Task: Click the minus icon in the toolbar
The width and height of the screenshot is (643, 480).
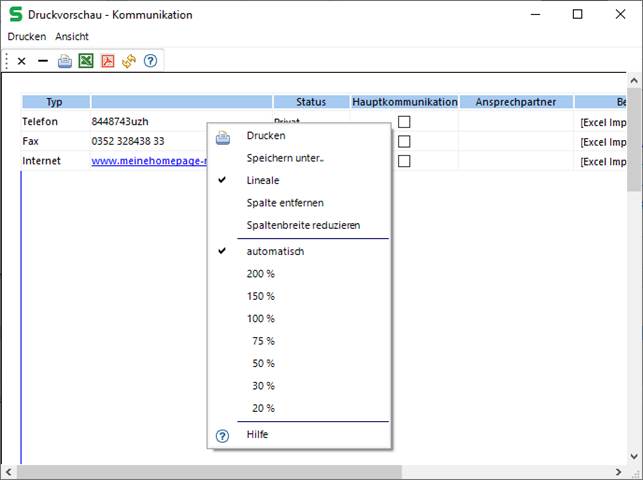Action: pos(43,61)
